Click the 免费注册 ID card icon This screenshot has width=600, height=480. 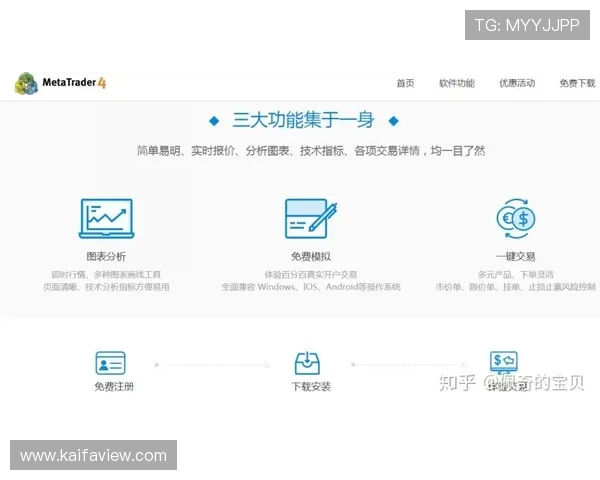pyautogui.click(x=110, y=363)
